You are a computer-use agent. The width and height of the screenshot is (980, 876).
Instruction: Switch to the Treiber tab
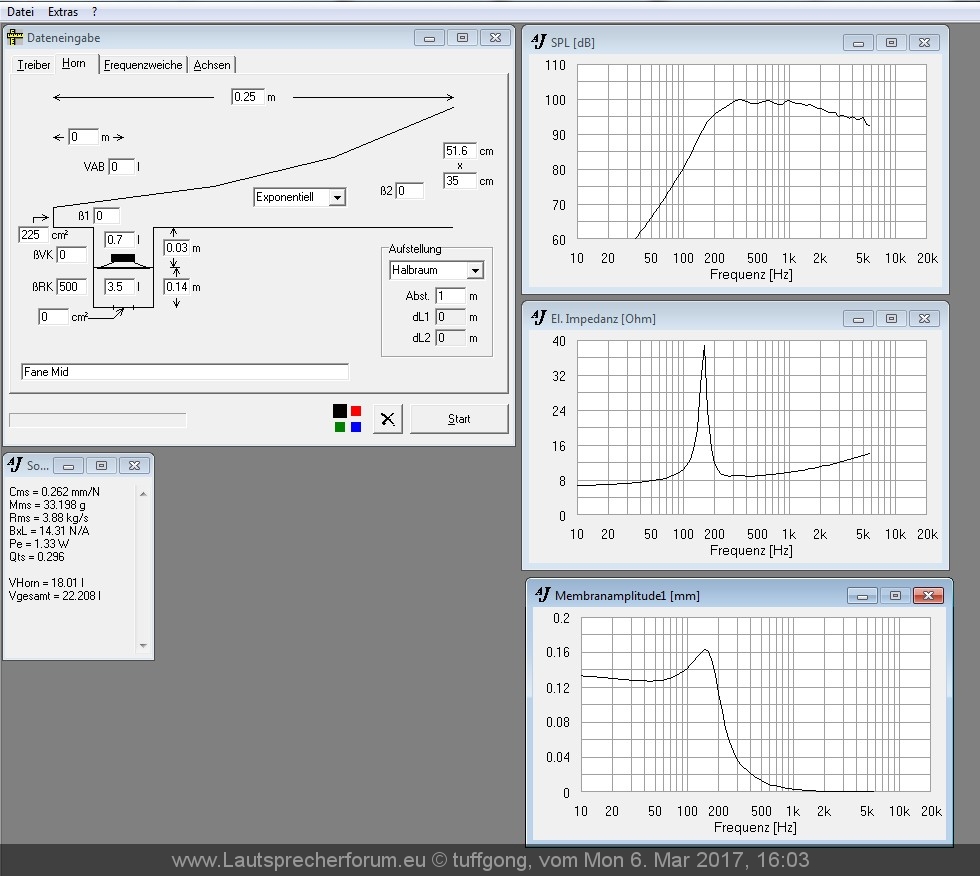34,65
